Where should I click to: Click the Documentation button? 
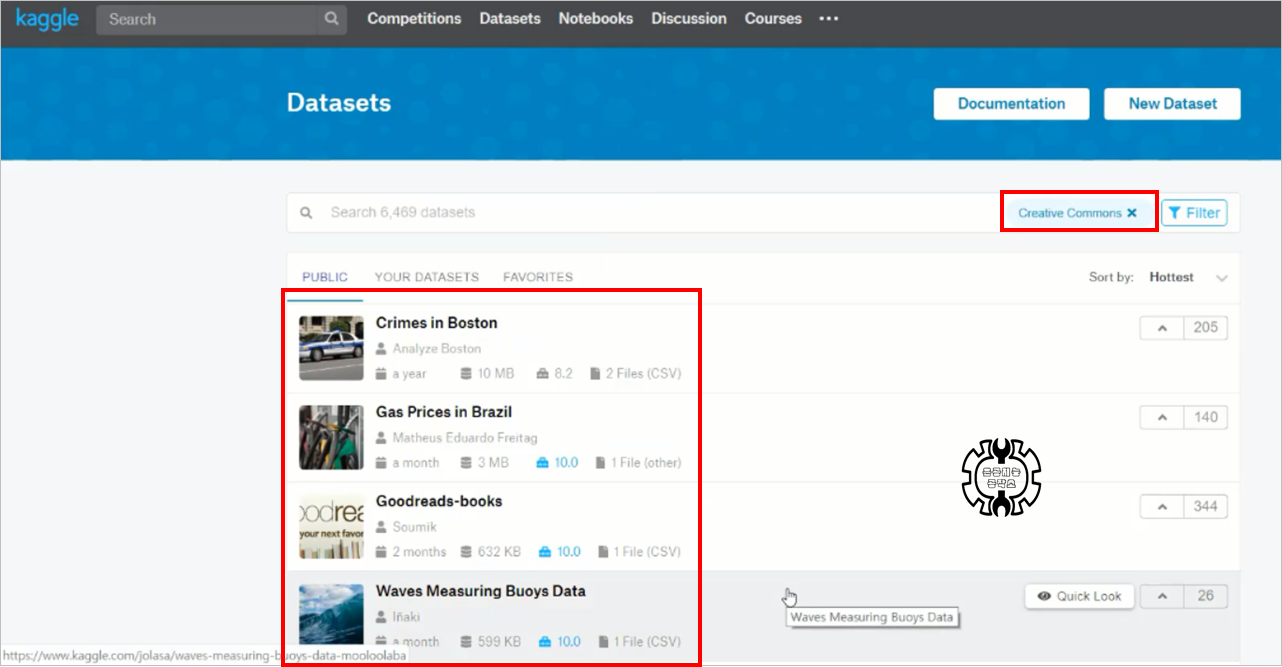point(1011,104)
